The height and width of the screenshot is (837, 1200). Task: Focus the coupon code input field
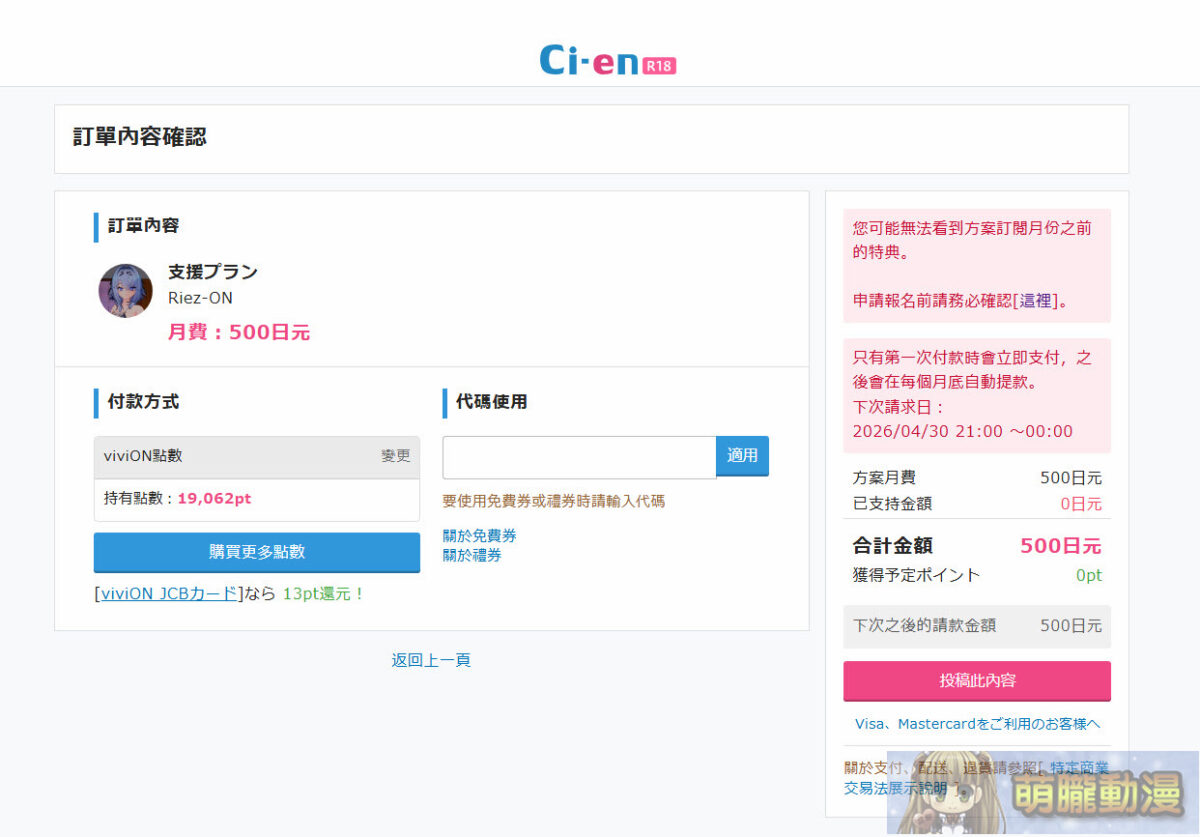(579, 457)
